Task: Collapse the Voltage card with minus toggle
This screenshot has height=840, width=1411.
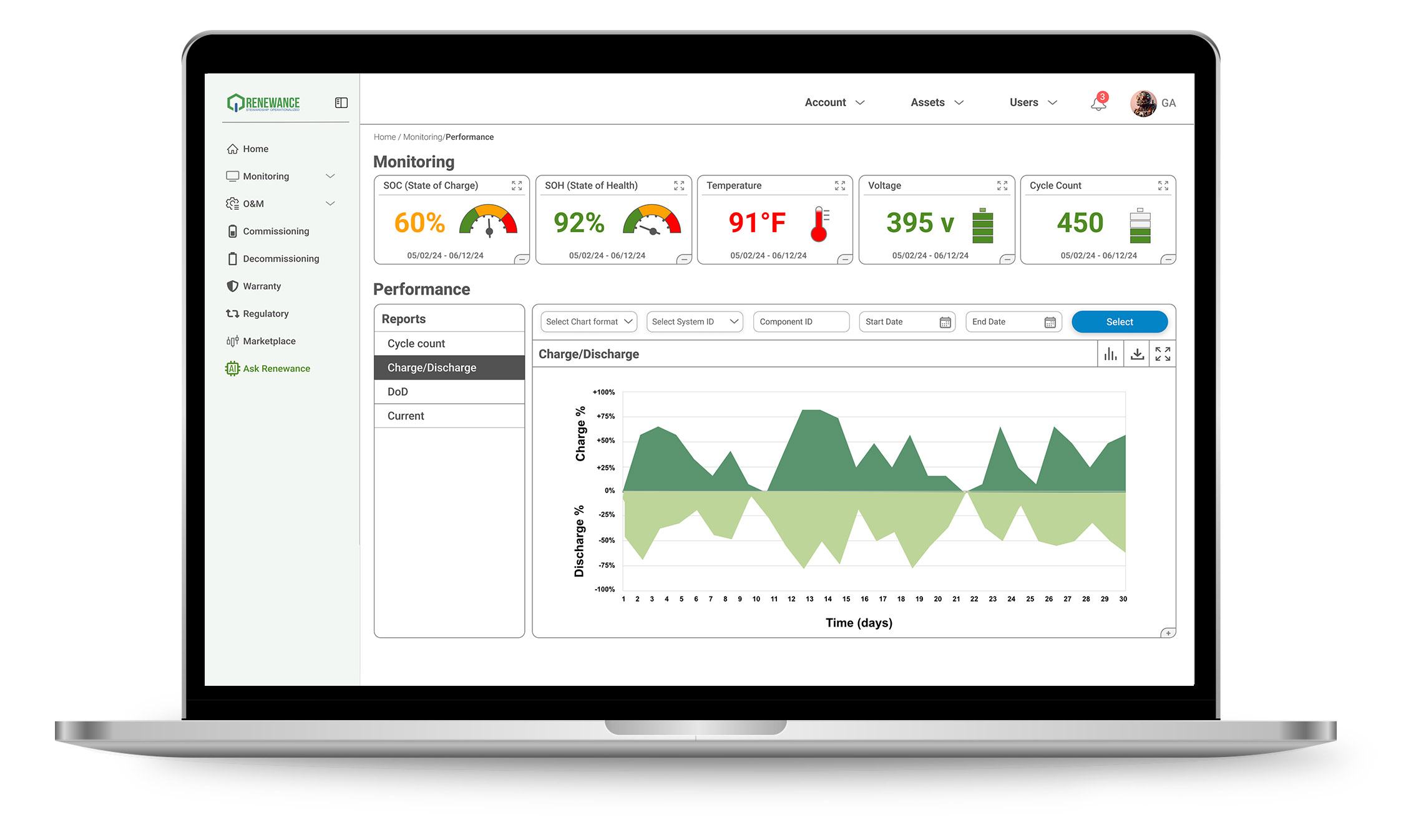Action: [1007, 259]
